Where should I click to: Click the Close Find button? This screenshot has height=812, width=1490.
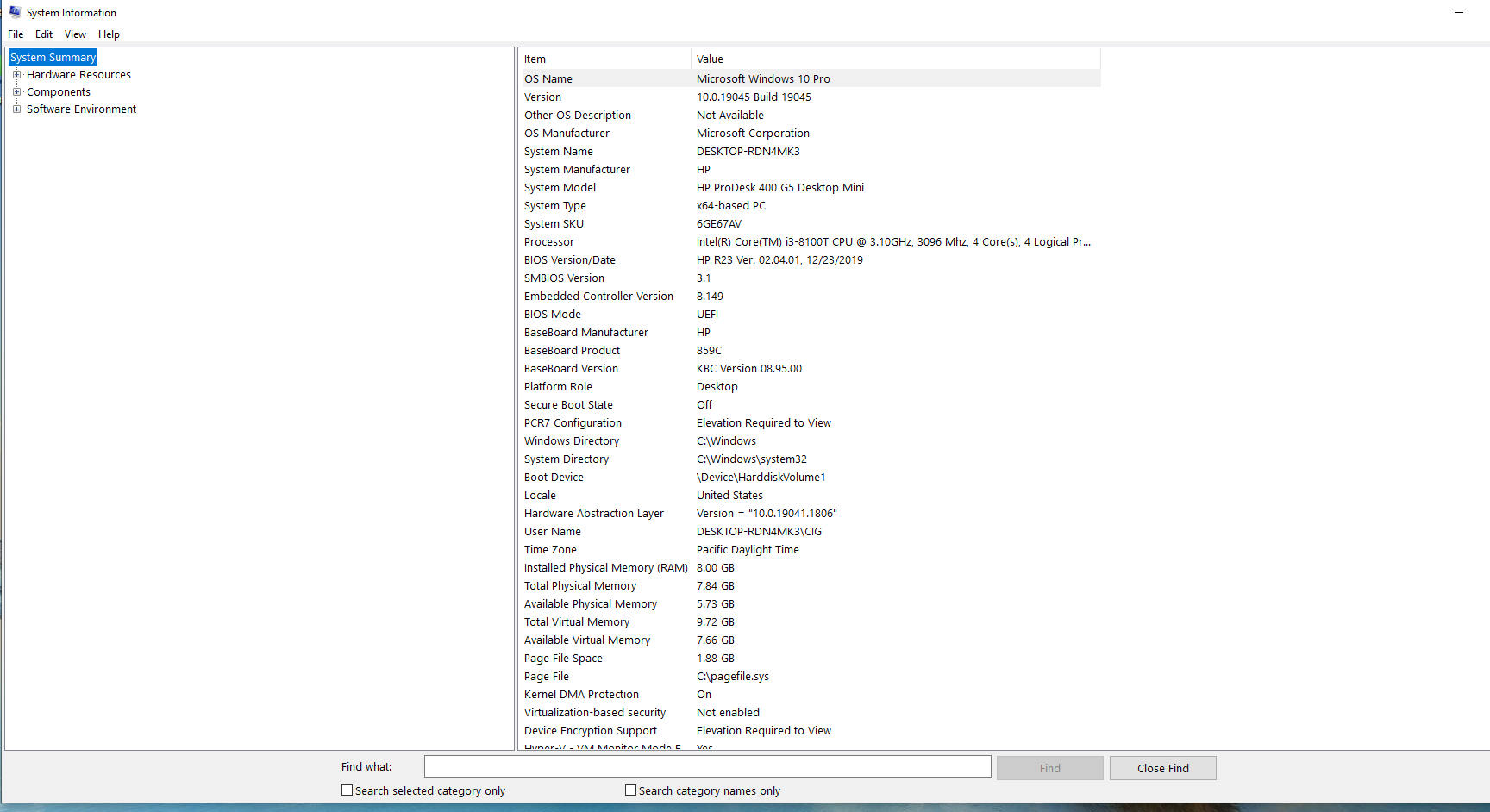pyautogui.click(x=1162, y=767)
